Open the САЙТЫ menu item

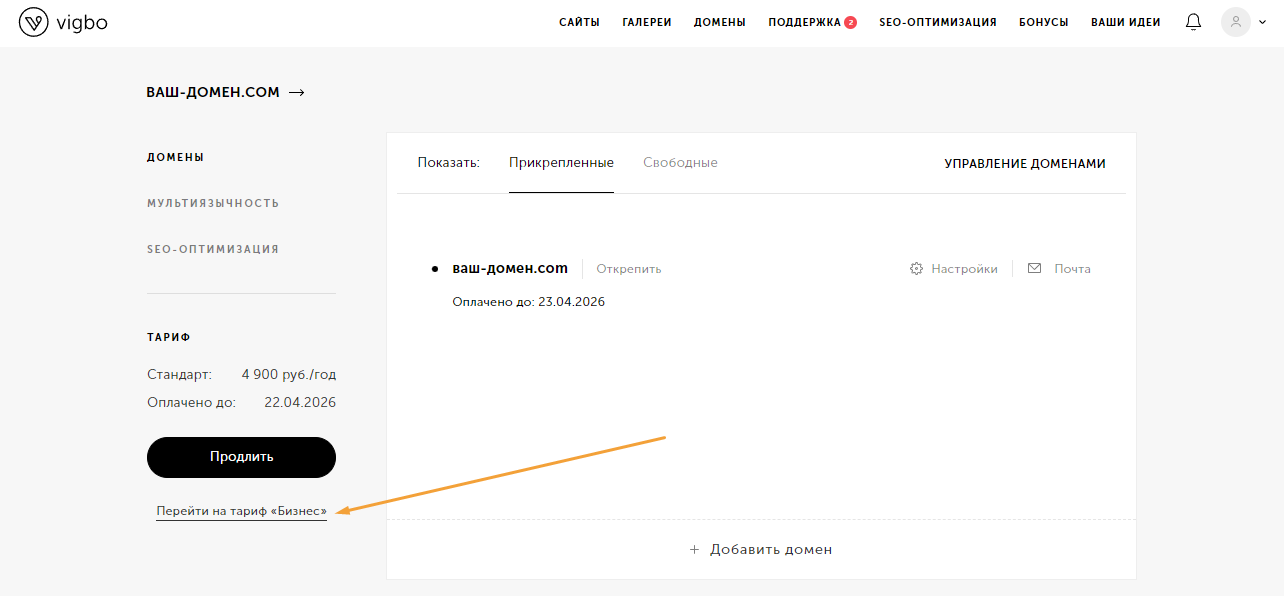pyautogui.click(x=579, y=22)
